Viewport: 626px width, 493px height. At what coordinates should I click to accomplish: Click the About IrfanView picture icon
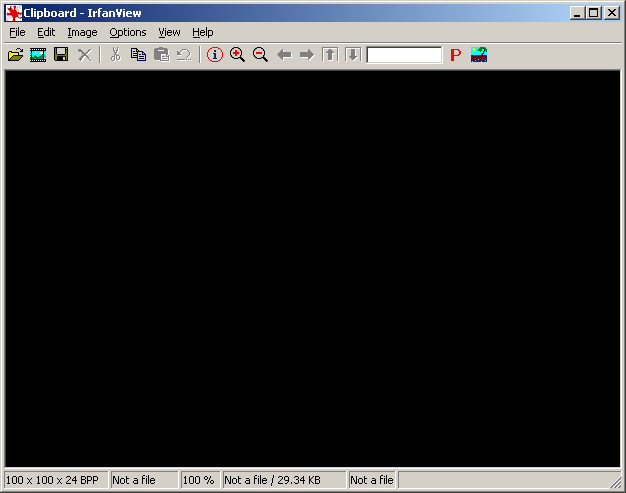[479, 55]
